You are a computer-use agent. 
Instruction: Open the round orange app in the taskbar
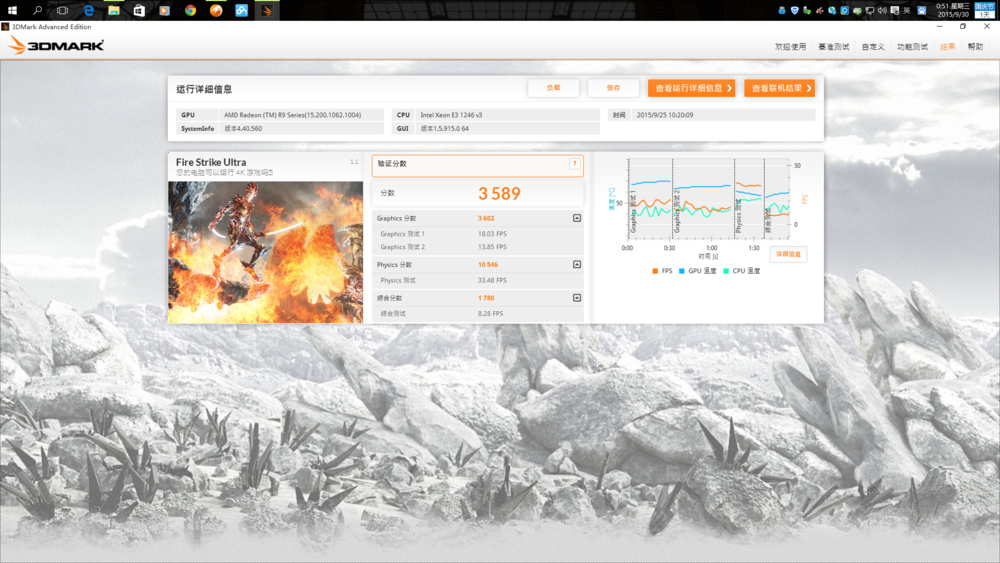216,10
